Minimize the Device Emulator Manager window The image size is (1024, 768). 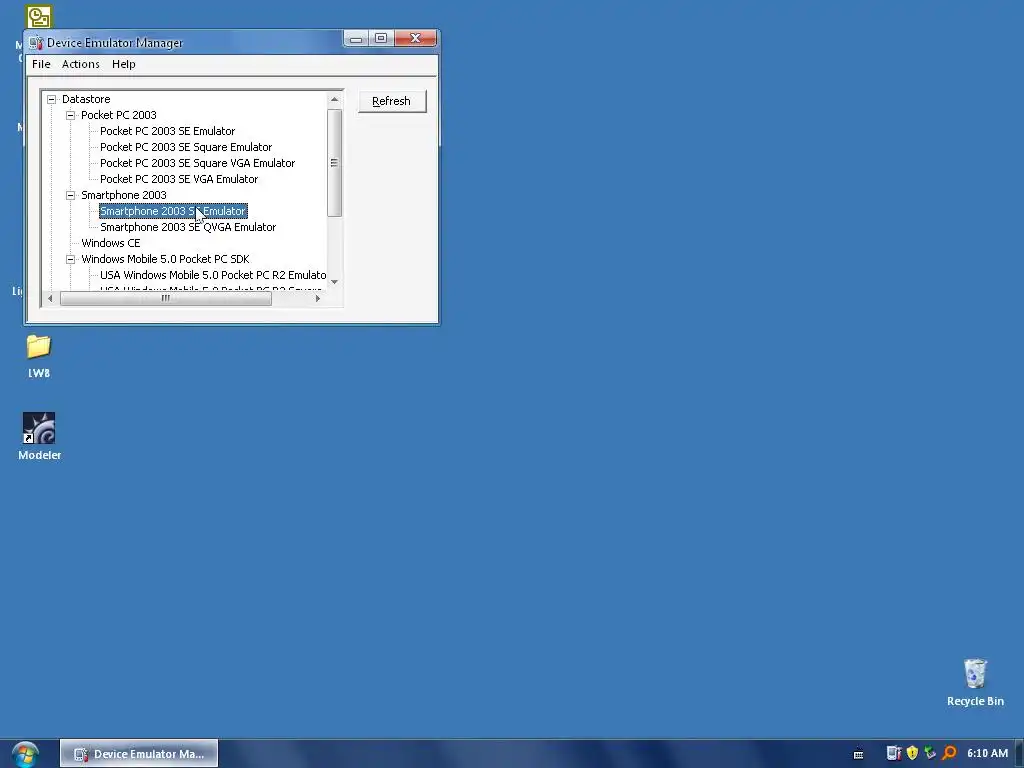356,39
